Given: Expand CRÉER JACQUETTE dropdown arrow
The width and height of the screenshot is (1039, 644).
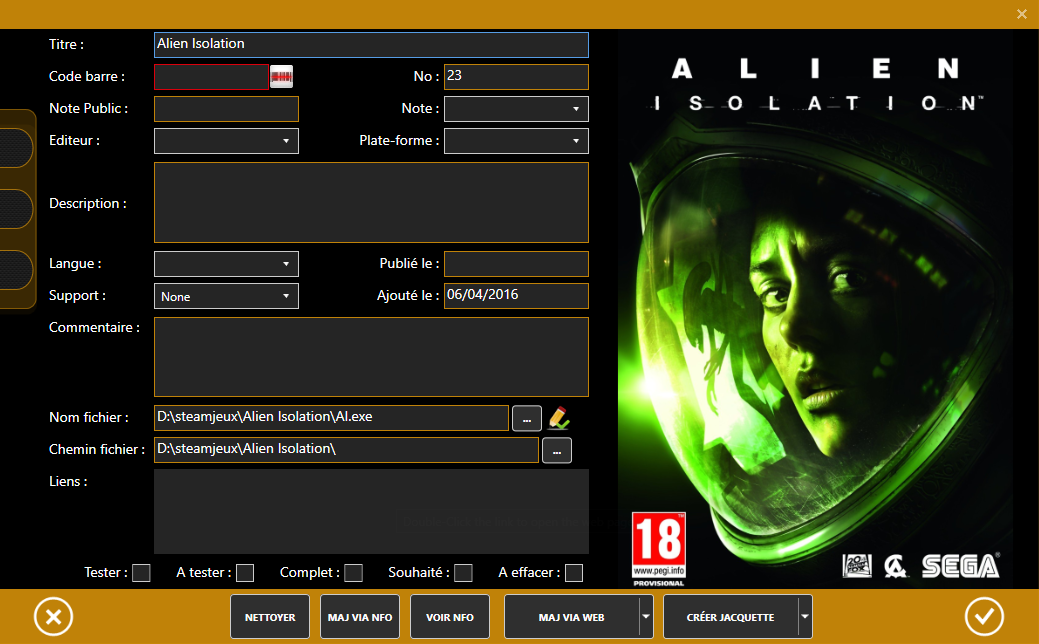Looking at the screenshot, I should coord(805,617).
